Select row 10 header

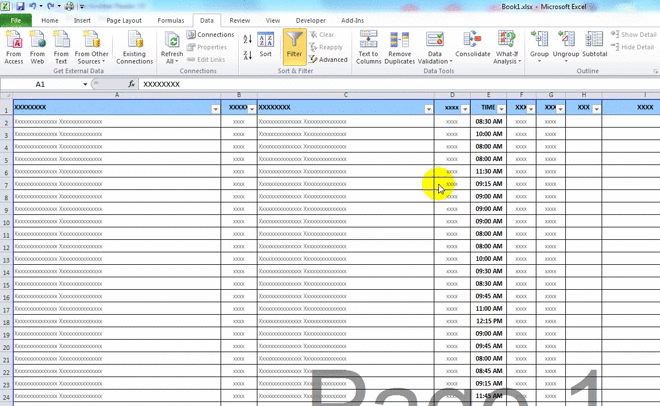click(6, 222)
